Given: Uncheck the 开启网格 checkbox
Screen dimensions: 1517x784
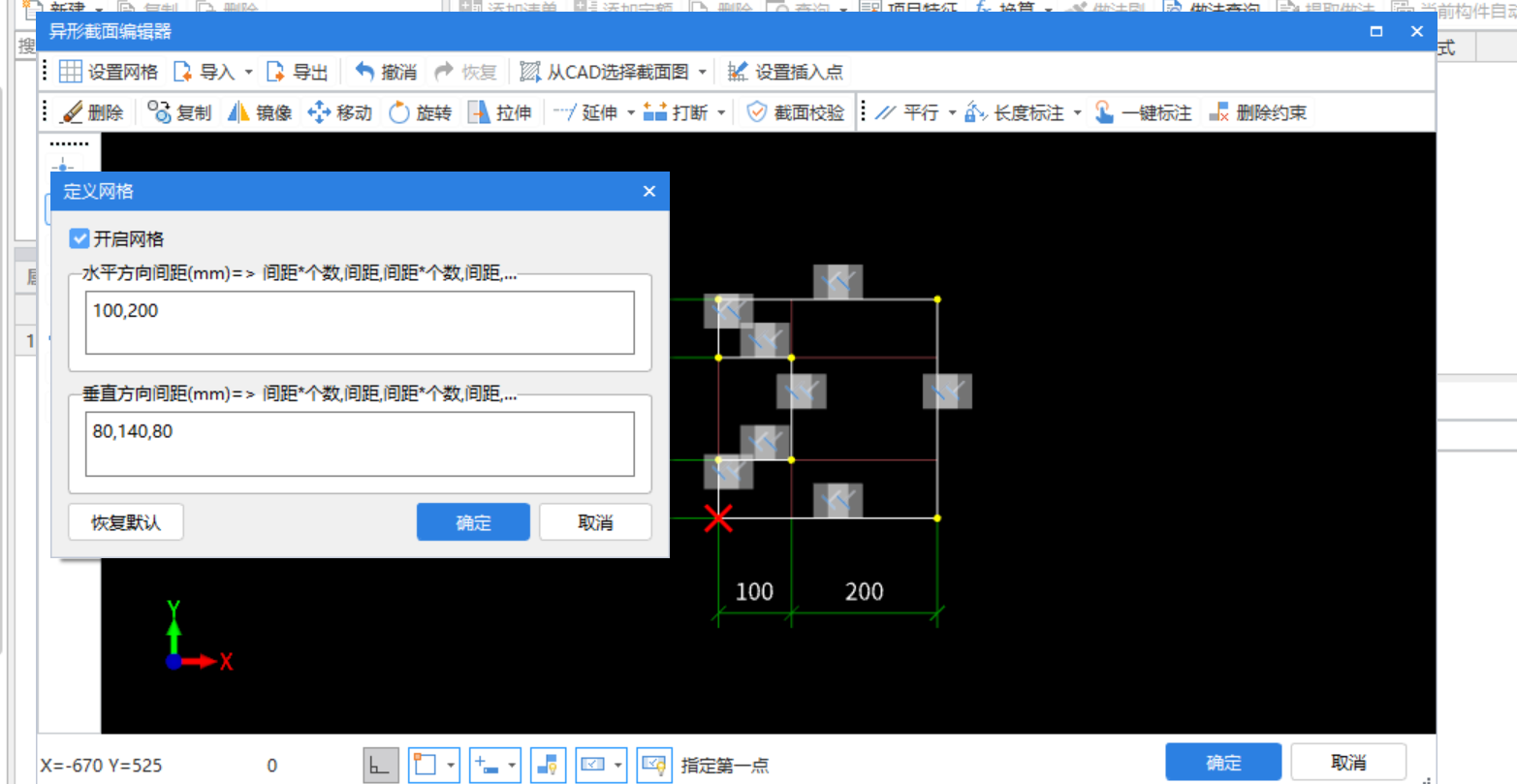Looking at the screenshot, I should coord(79,238).
